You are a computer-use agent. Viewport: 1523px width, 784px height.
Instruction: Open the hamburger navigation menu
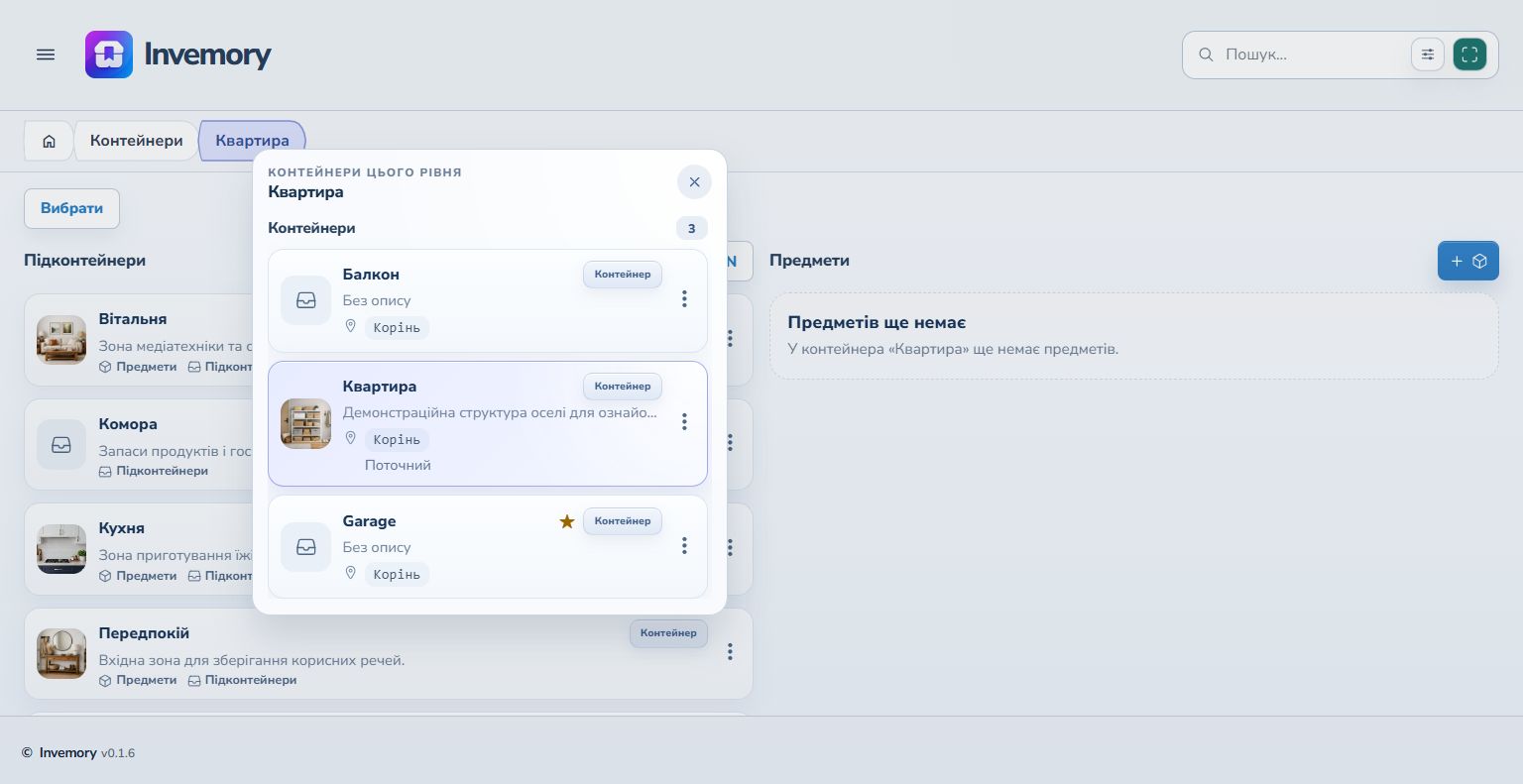click(46, 55)
